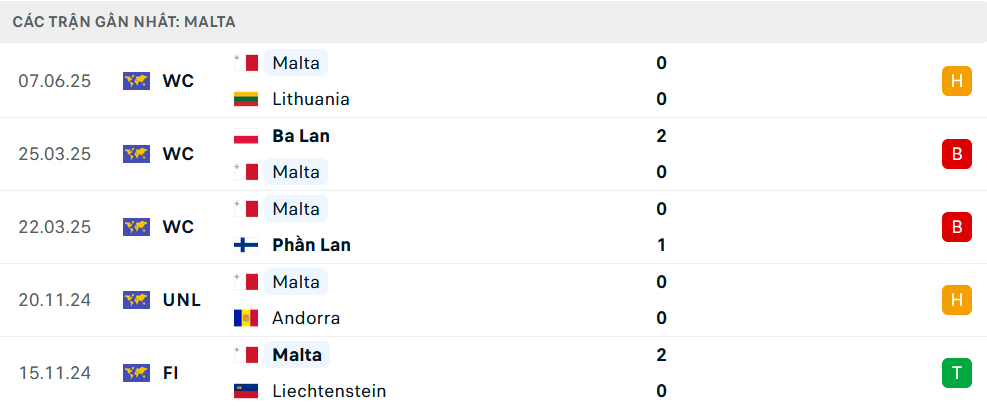Click the world map icon beside FI
This screenshot has height=407, width=987.
137,373
